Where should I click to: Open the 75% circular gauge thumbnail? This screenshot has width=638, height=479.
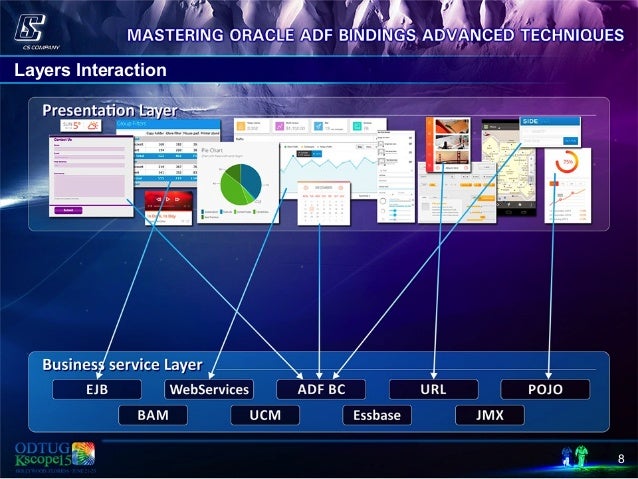pyautogui.click(x=568, y=186)
